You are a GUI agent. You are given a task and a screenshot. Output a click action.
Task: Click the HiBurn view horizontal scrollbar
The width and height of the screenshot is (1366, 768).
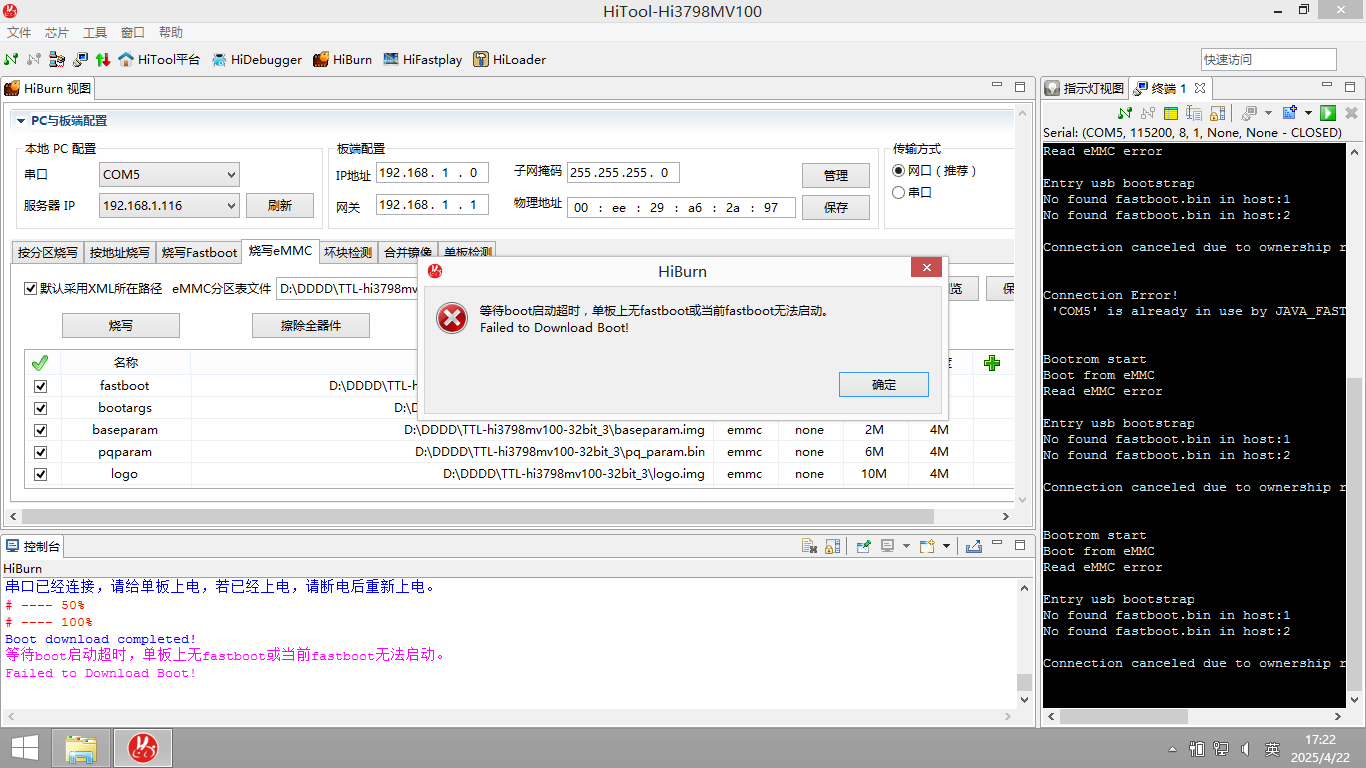pos(478,517)
